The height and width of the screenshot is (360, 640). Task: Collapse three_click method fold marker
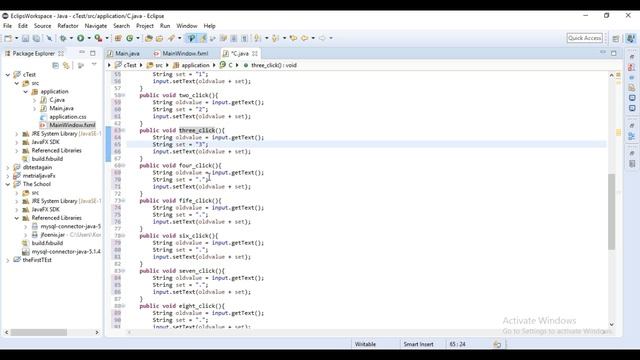(x=124, y=131)
